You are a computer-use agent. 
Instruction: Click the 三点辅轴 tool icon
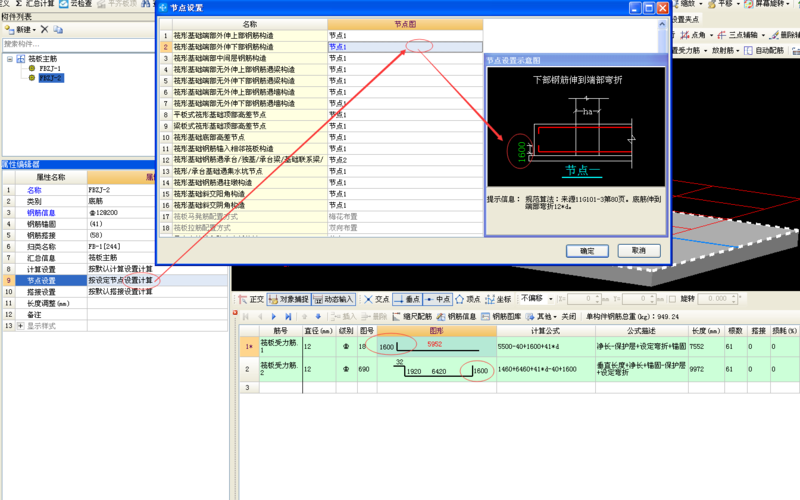click(x=721, y=35)
